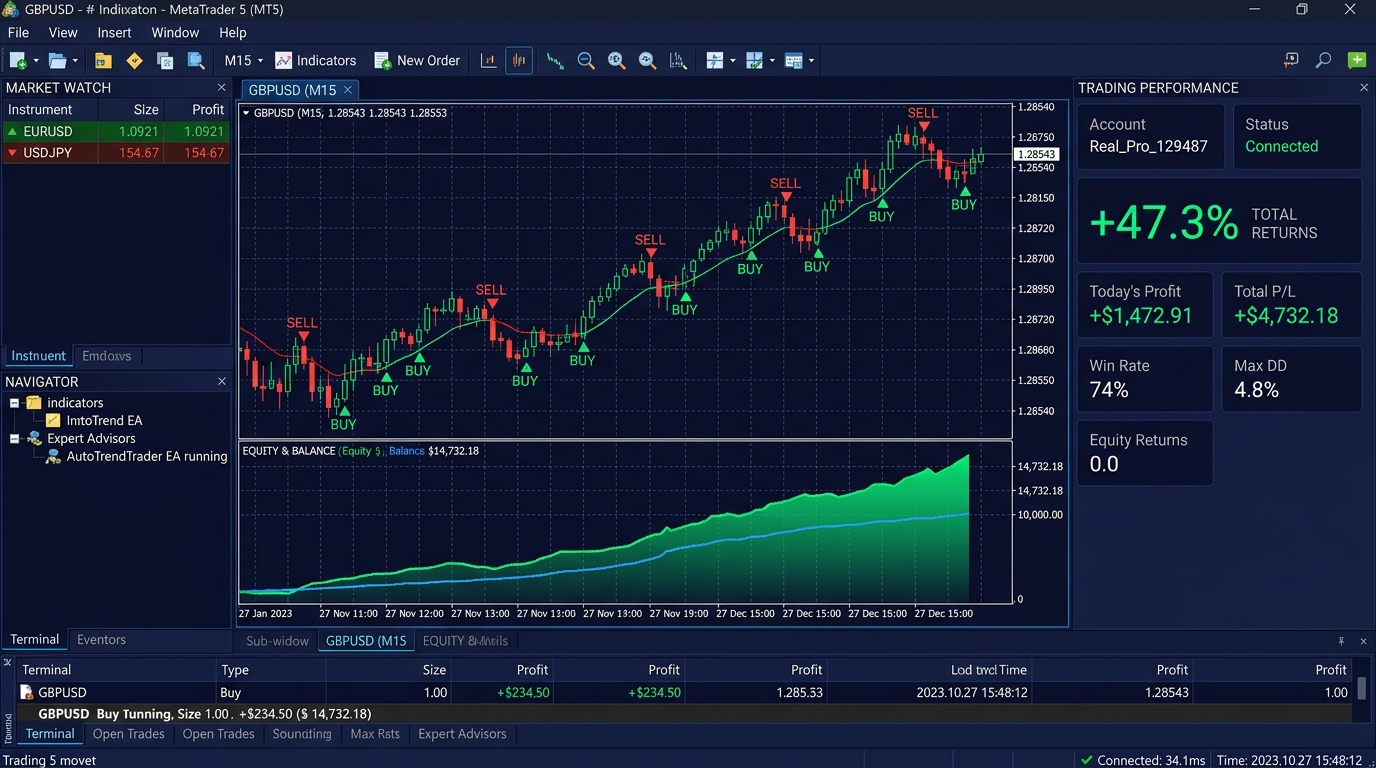Click the AutoTrendTrader EA running icon
1376x768 pixels.
pos(54,456)
